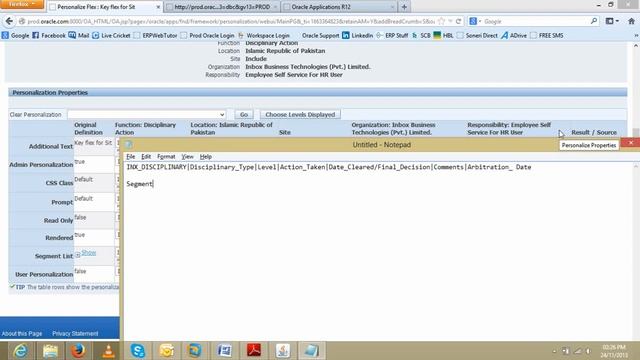The image size is (640, 360).
Task: Open Notepad Help menu
Action: tap(206, 157)
